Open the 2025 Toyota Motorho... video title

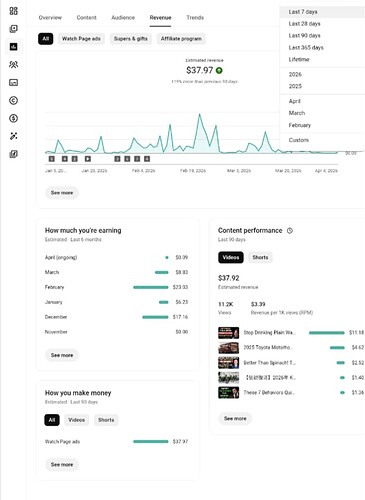tap(268, 347)
